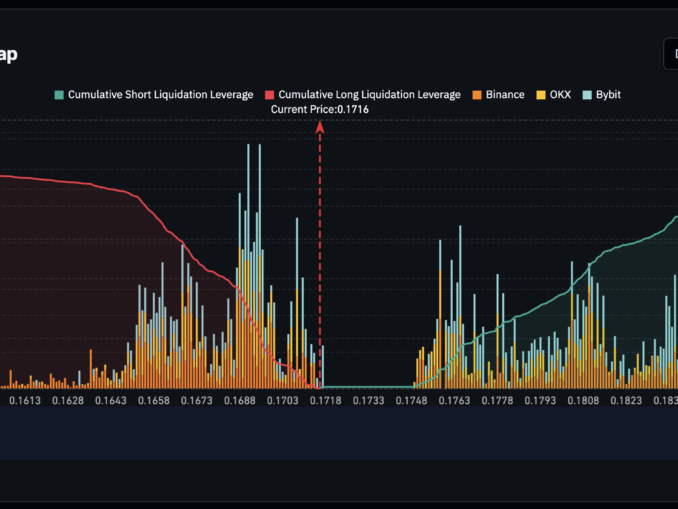Click the yellow OKX legend swatch
Viewport: 678px width, 509px height.
[x=541, y=95]
